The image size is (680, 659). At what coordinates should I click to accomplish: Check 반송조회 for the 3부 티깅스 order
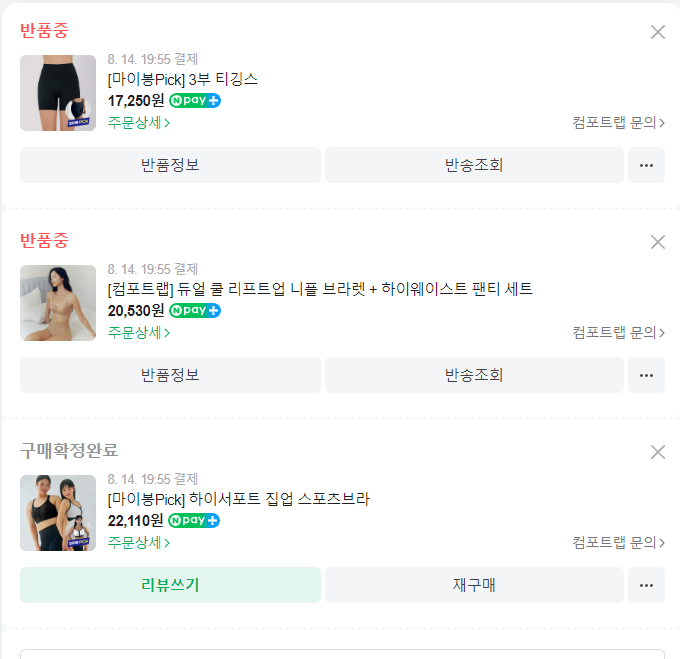(x=474, y=165)
